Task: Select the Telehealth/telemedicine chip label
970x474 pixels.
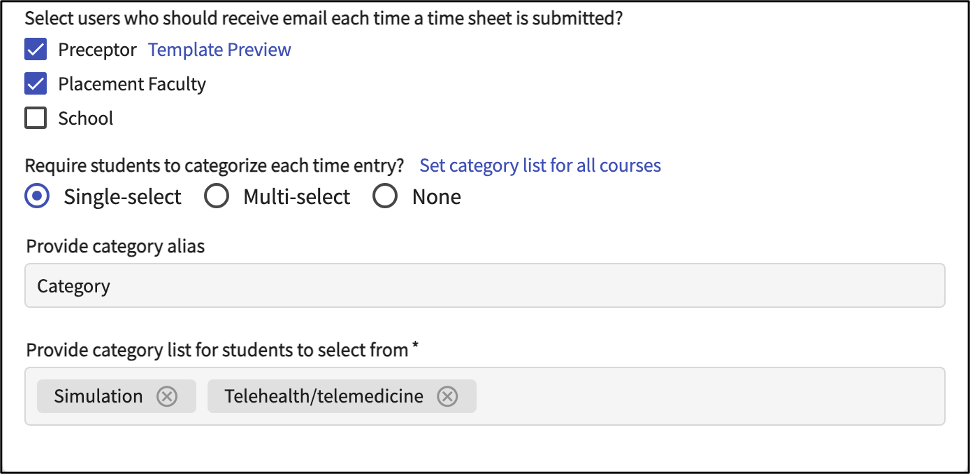Action: tap(323, 397)
